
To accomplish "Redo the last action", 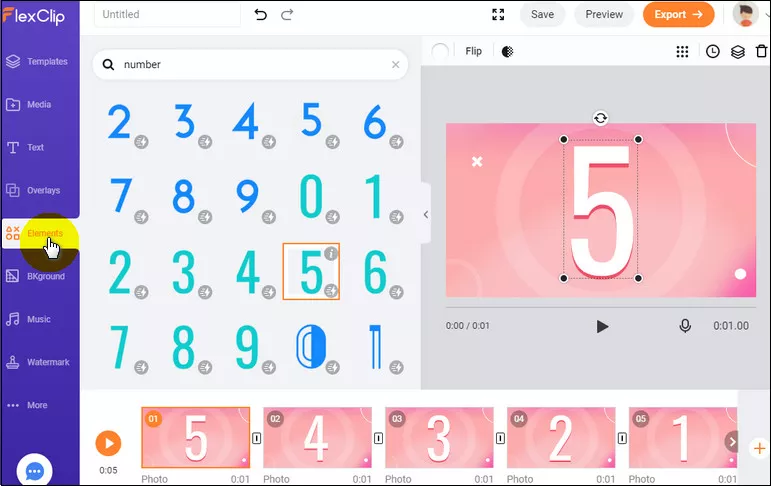I will 287,15.
